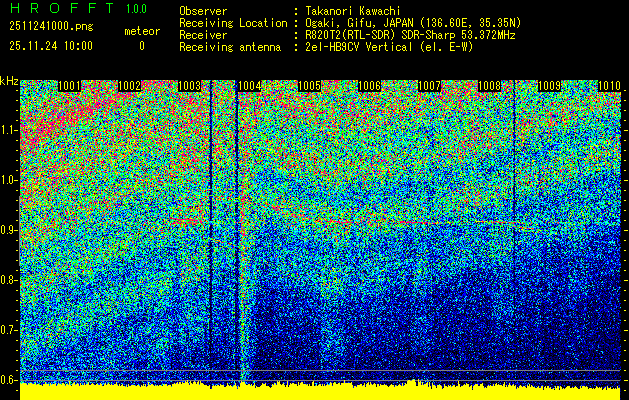This screenshot has width=629, height=400.
Task: Click time marker 1009
Action: [x=549, y=86]
